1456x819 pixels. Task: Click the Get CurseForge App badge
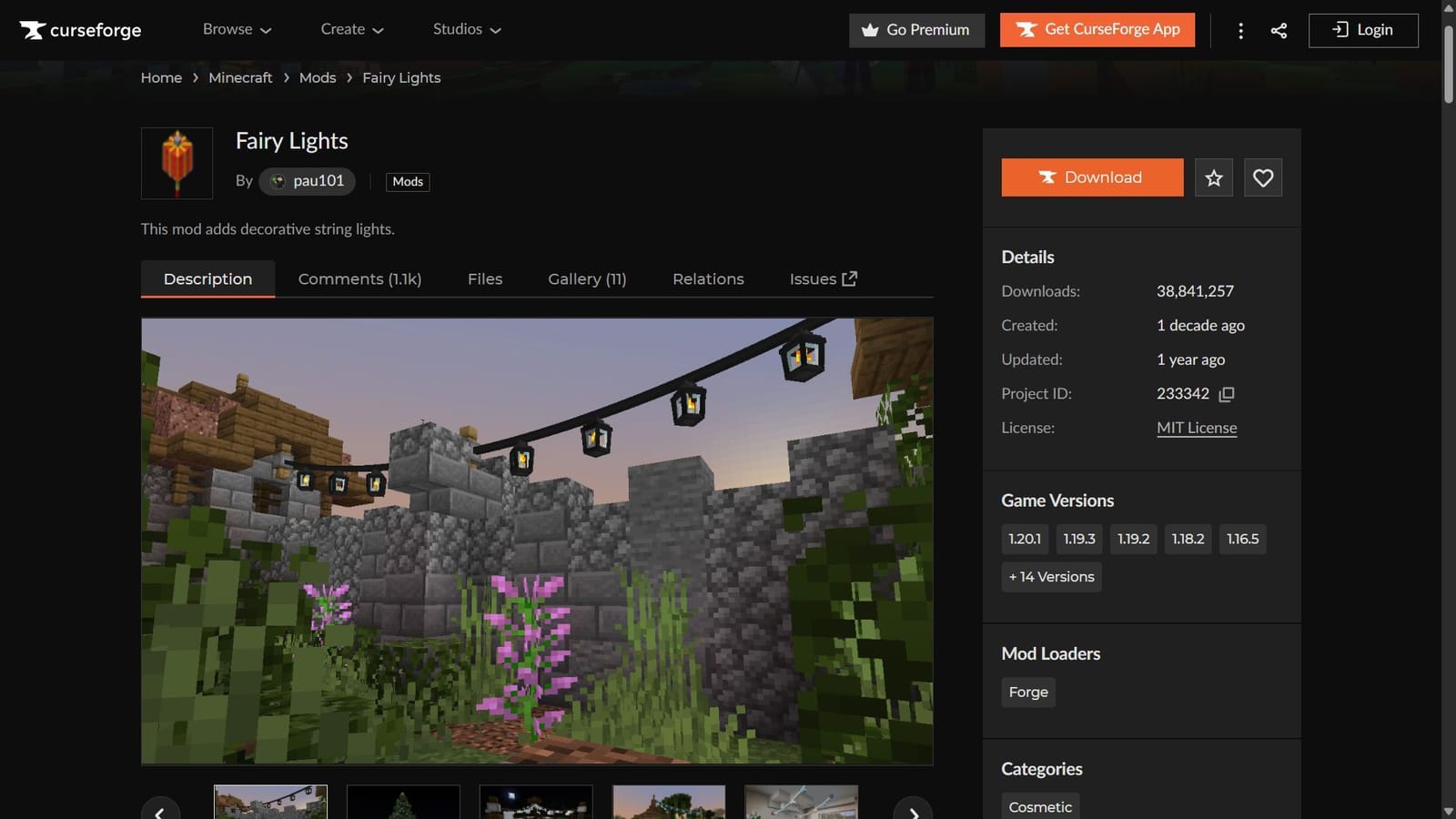click(1097, 29)
